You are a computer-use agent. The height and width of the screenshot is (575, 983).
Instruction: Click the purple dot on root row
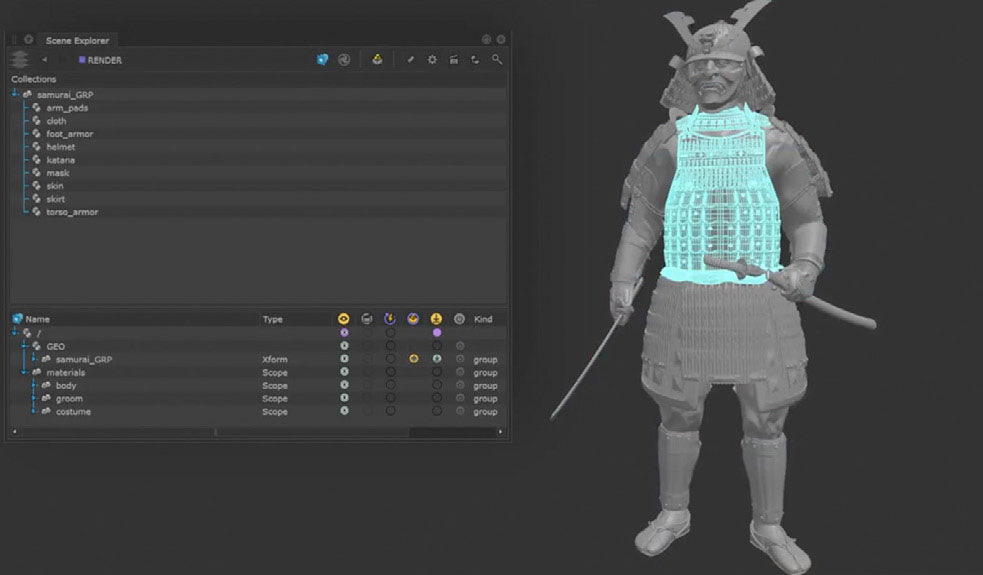(437, 332)
